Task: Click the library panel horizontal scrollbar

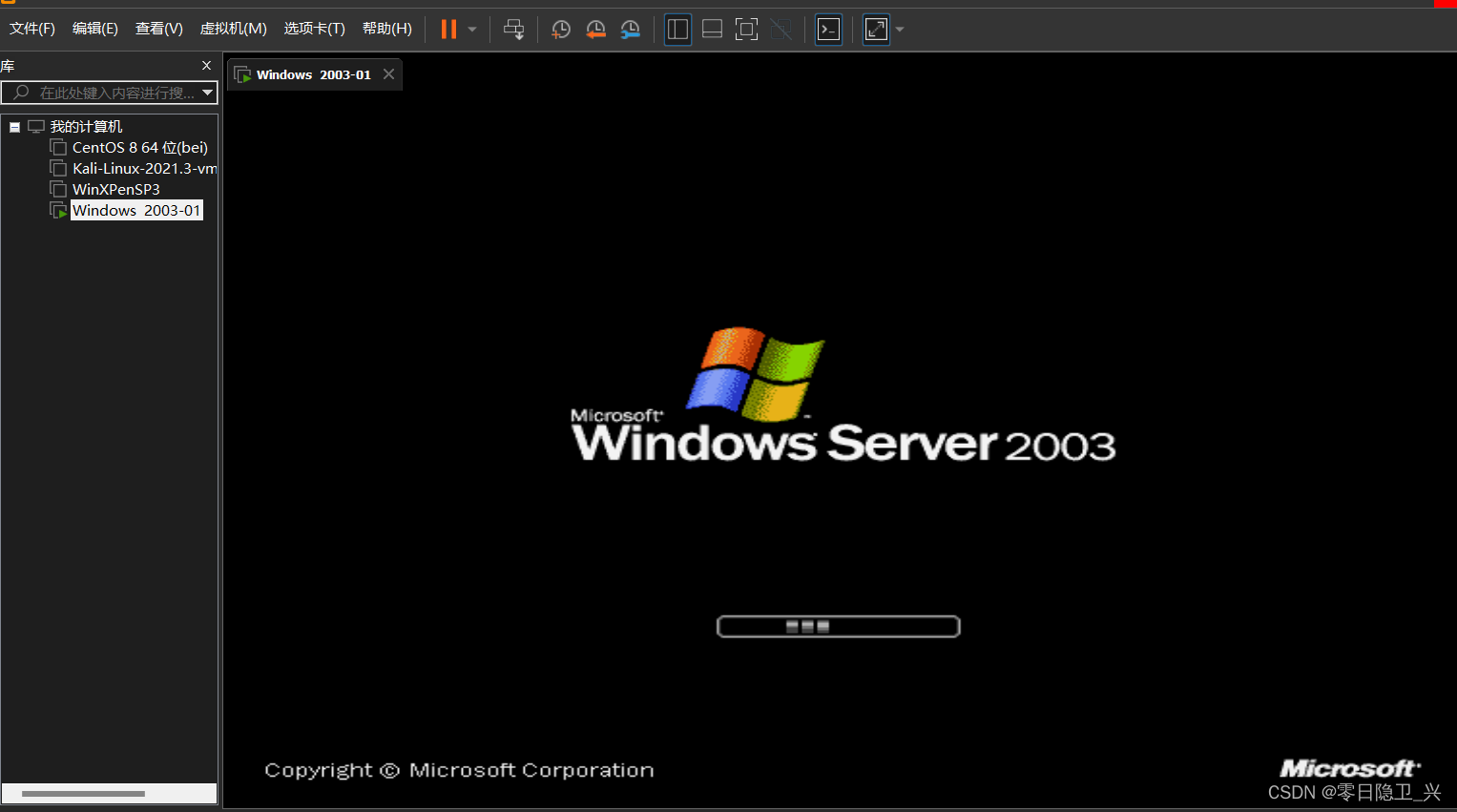Action: [83, 793]
